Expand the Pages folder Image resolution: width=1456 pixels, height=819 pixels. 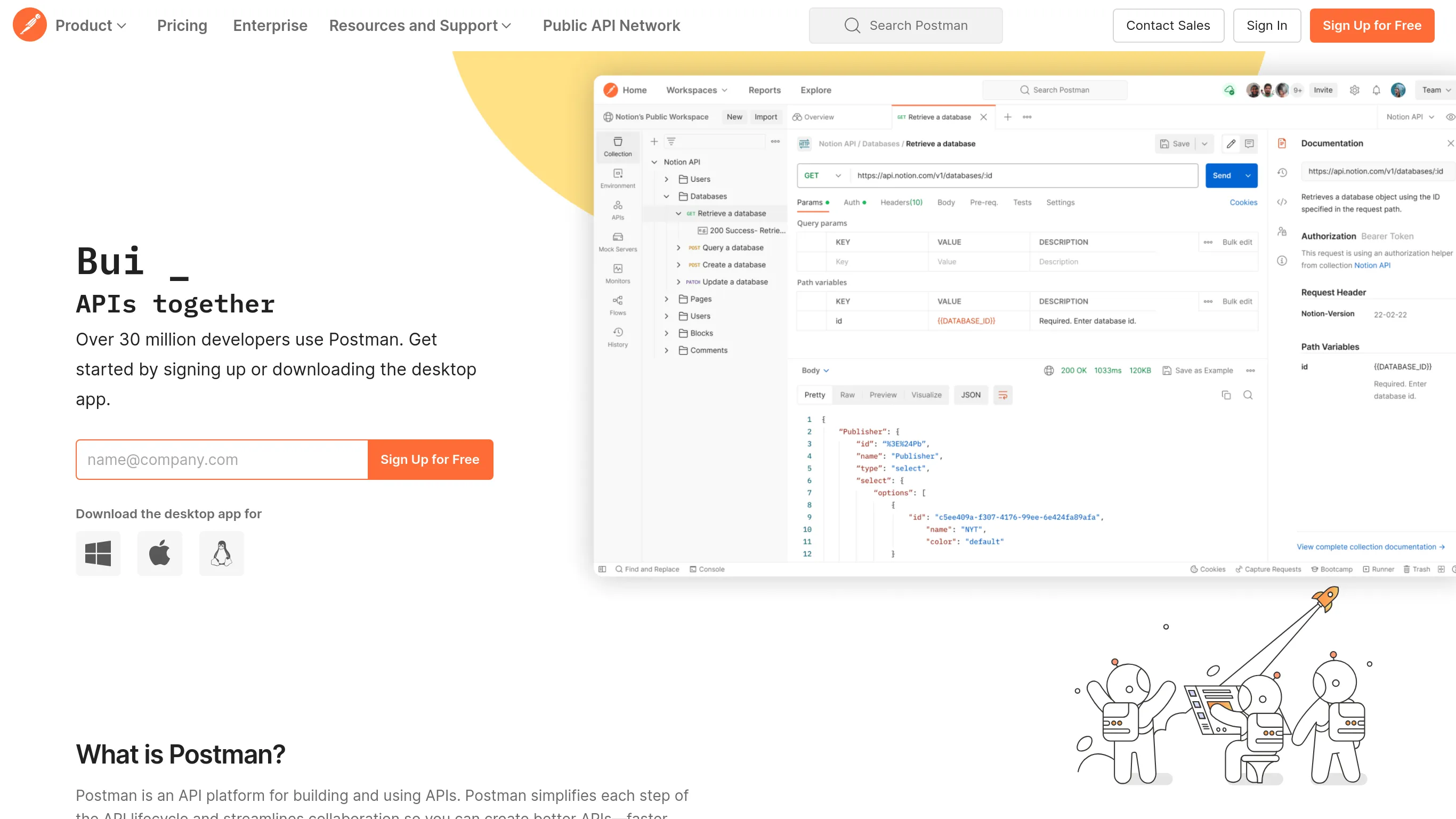[x=666, y=299]
